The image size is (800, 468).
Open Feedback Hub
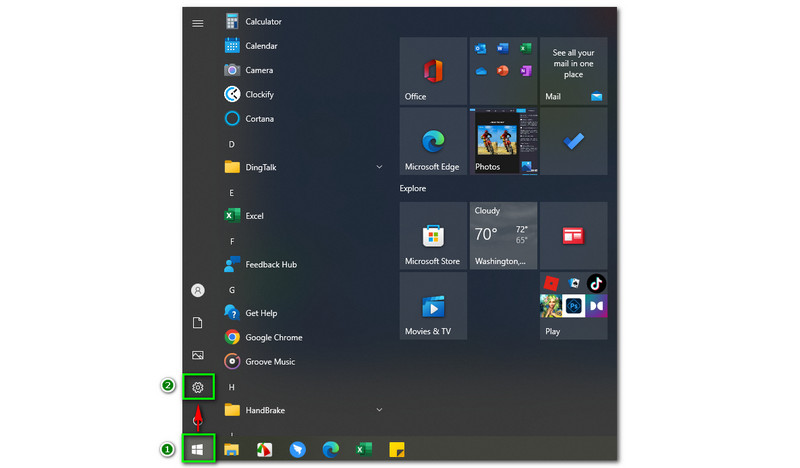coord(270,264)
